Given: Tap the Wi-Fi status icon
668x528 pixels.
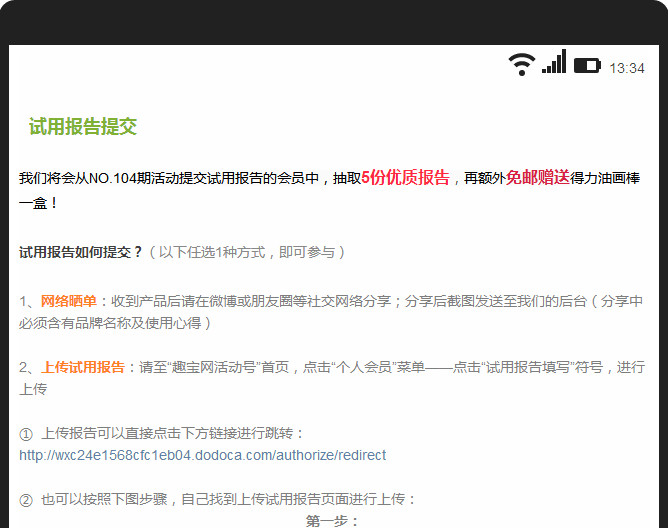Looking at the screenshot, I should pyautogui.click(x=522, y=64).
